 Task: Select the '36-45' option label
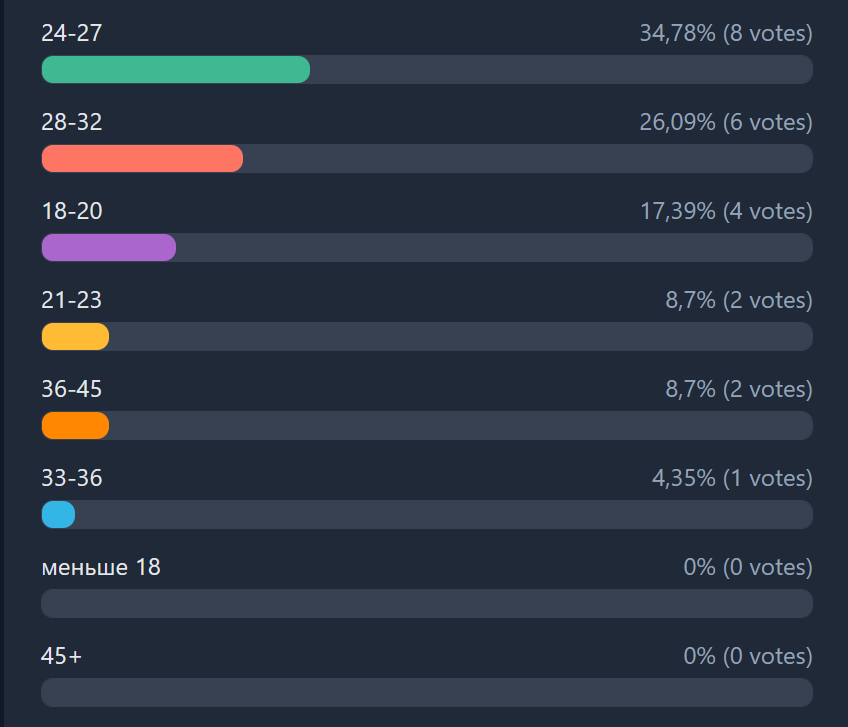72,390
